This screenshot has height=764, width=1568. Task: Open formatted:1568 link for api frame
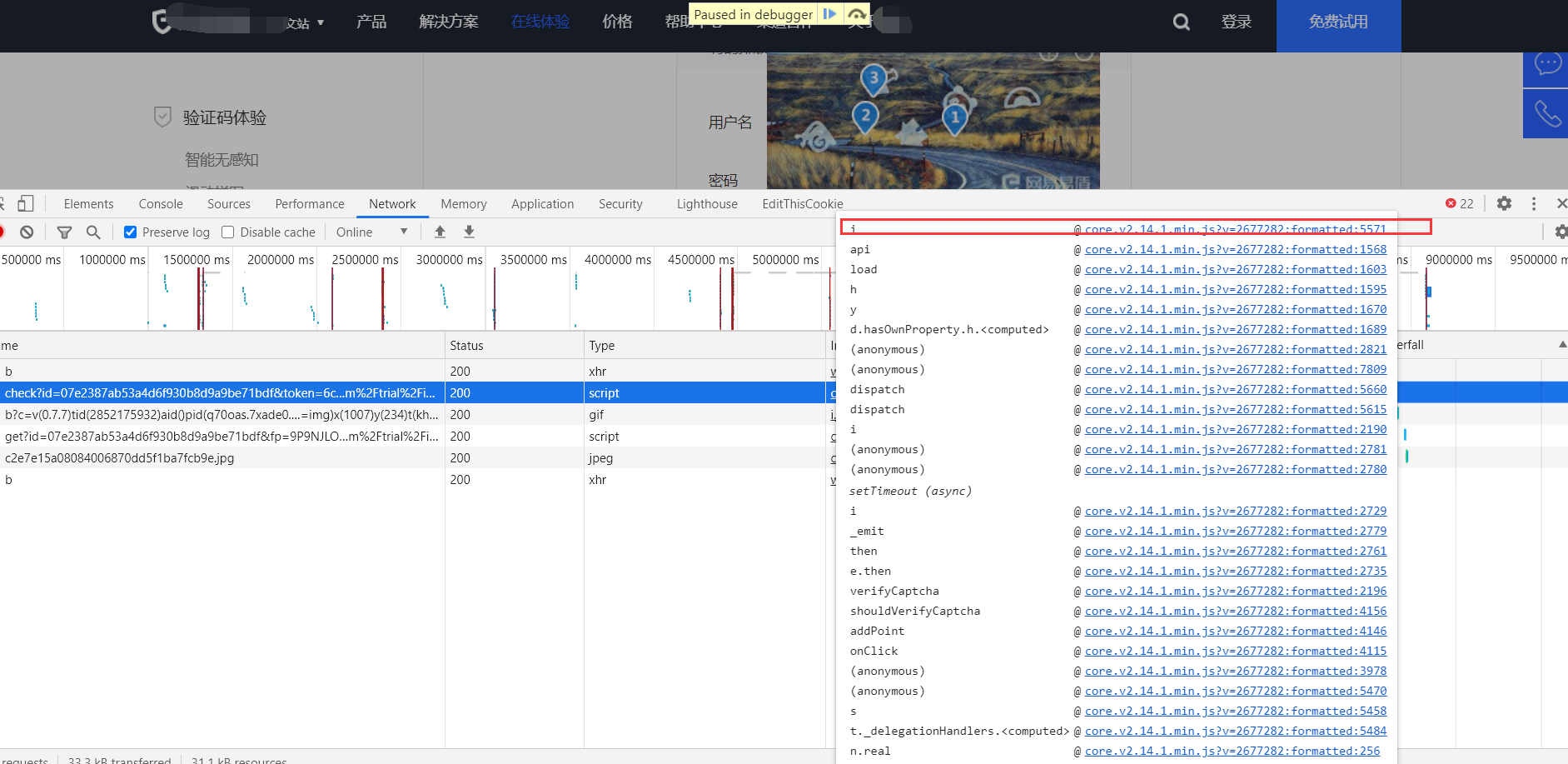point(1236,249)
